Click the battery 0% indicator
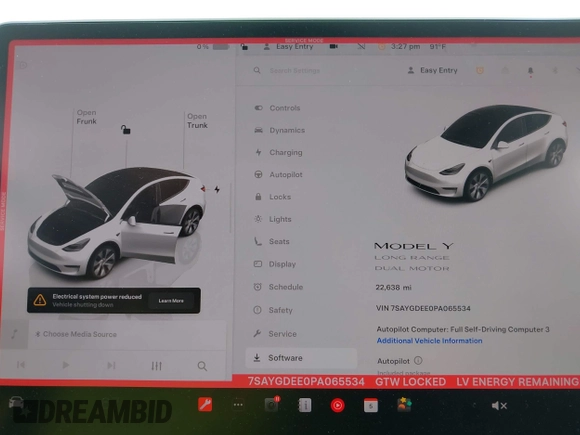This screenshot has width=580, height=435. pyautogui.click(x=213, y=47)
